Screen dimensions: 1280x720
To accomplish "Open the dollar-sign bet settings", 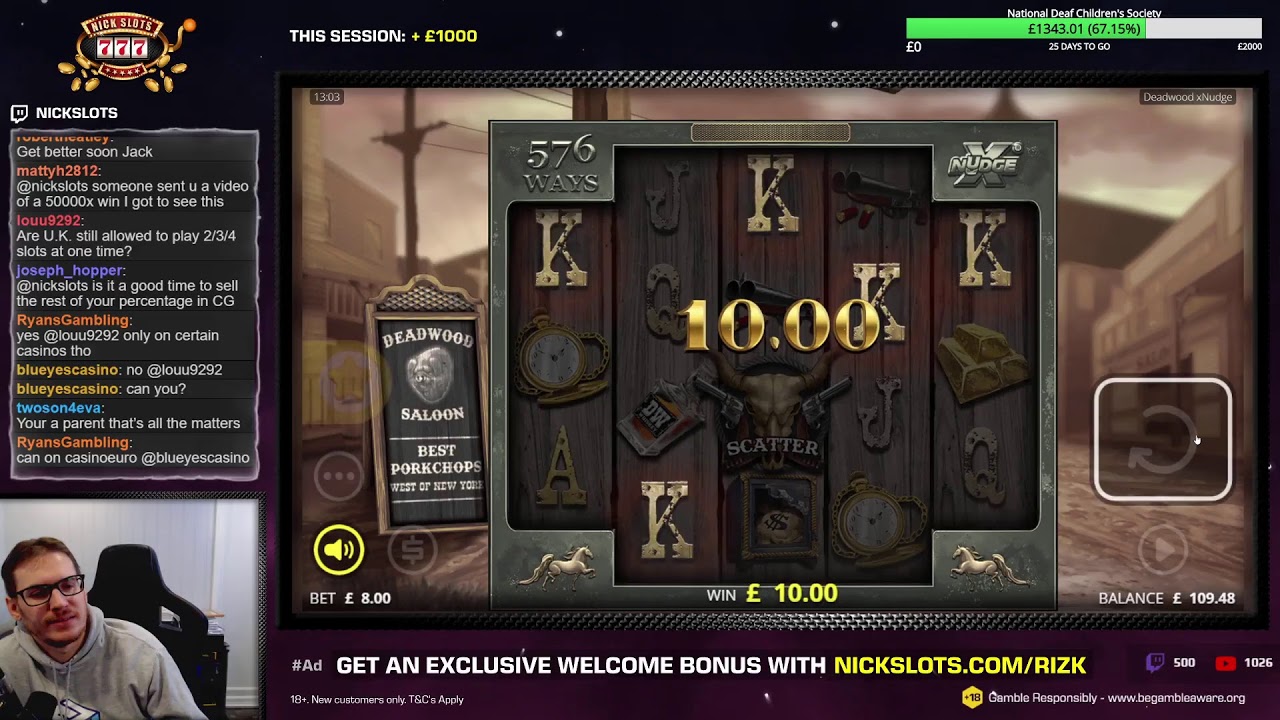I will click(x=413, y=549).
